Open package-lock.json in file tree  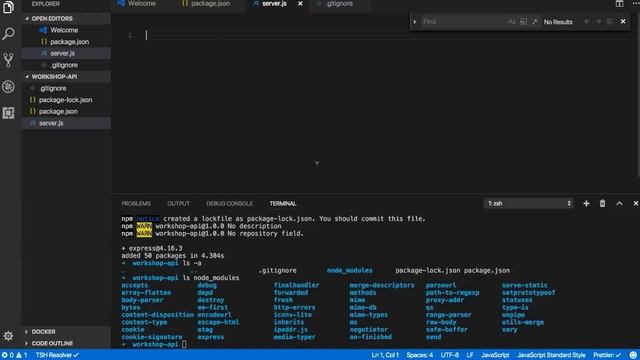(65, 100)
